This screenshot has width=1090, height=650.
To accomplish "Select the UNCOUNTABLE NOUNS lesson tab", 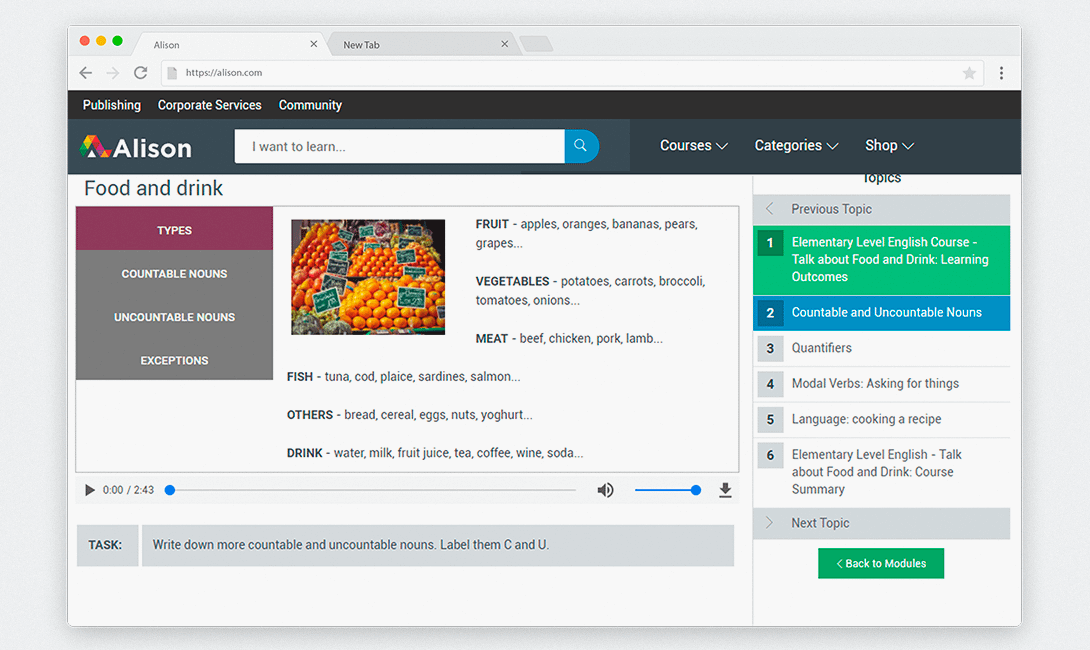I will [x=174, y=317].
